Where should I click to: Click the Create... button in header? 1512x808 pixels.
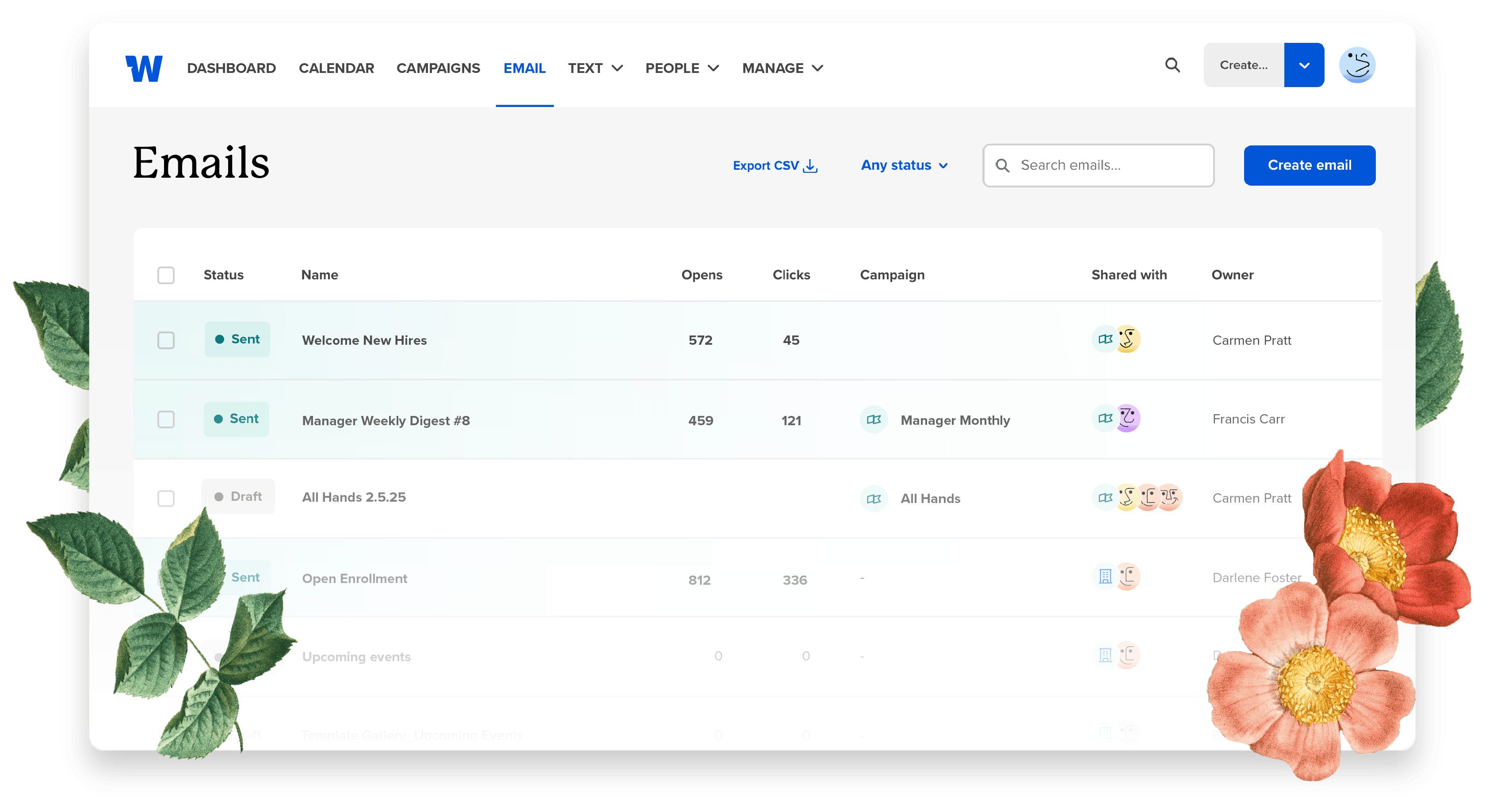pos(1244,65)
